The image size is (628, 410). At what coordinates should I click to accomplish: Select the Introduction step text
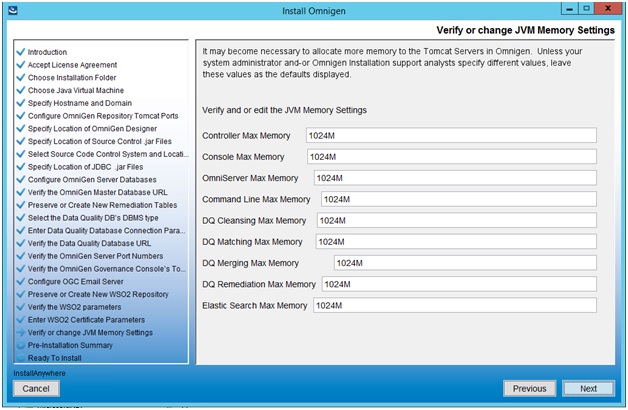point(47,52)
